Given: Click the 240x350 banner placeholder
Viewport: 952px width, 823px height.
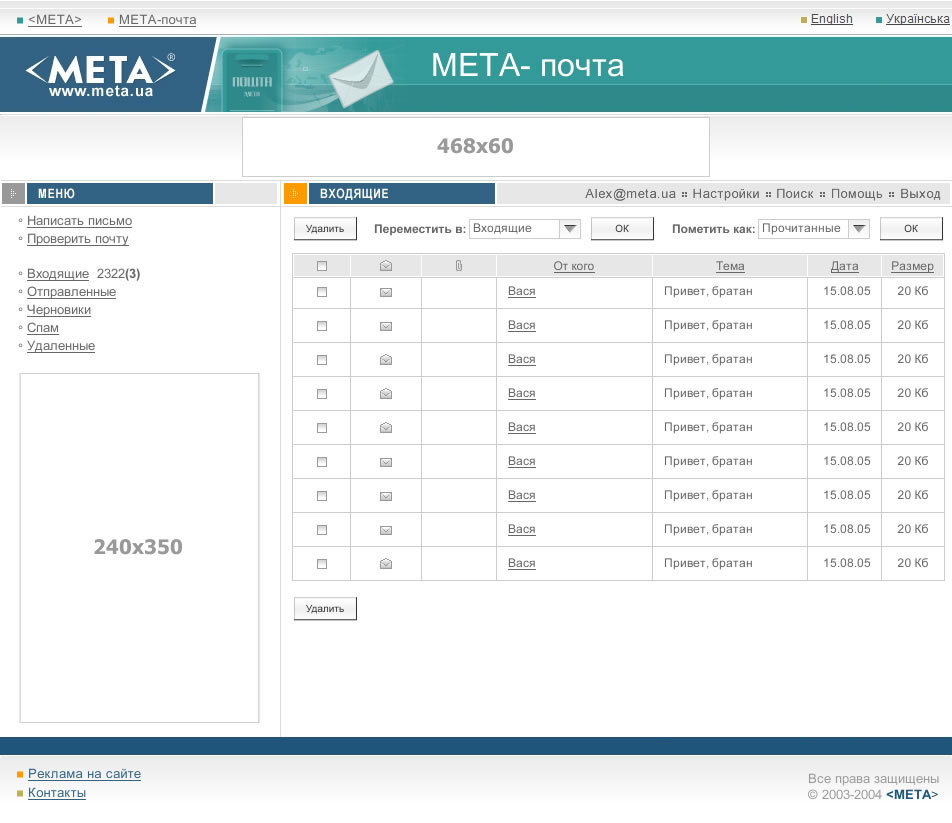Looking at the screenshot, I should (x=139, y=547).
